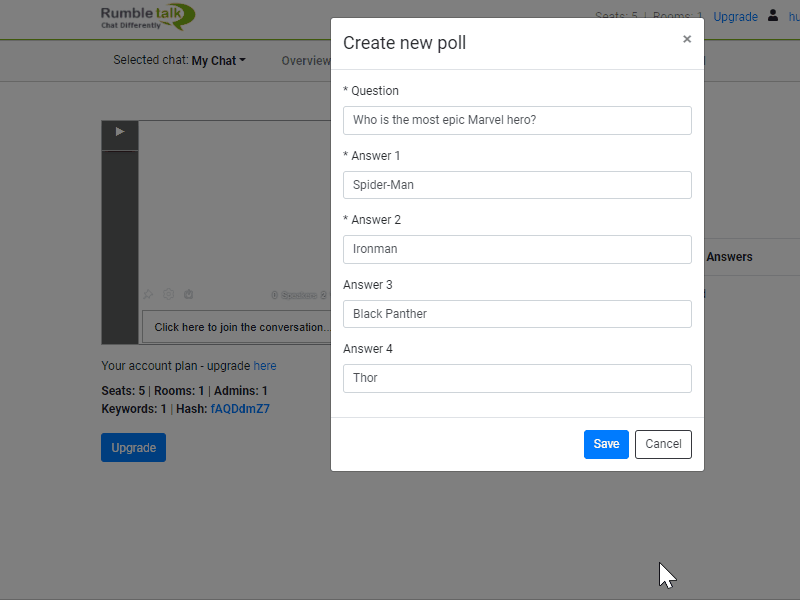Click the 'here' link in the account plan text
800x600 pixels.
tap(264, 365)
